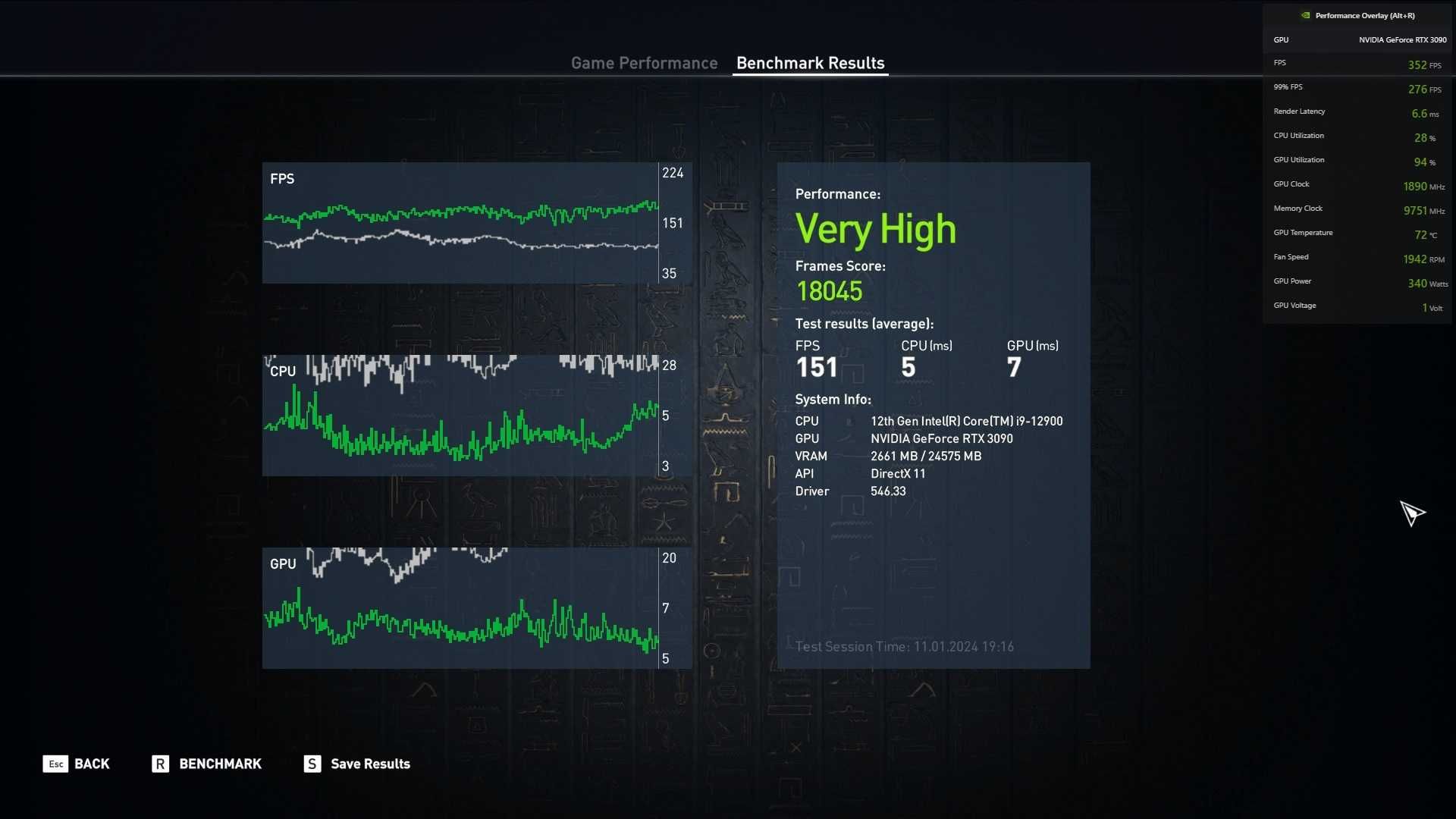
Task: Click the GPU (ms) average value 7
Action: click(x=1014, y=368)
